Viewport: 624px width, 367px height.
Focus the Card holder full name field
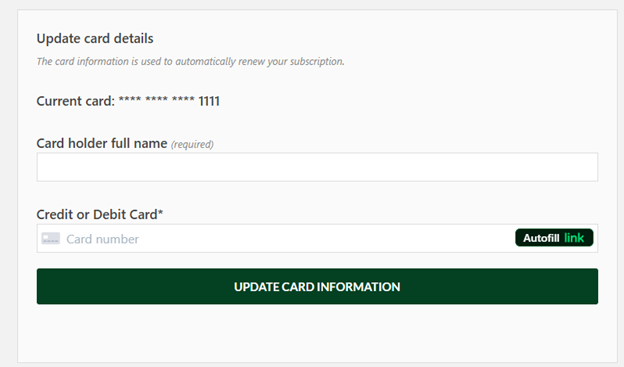(x=317, y=167)
